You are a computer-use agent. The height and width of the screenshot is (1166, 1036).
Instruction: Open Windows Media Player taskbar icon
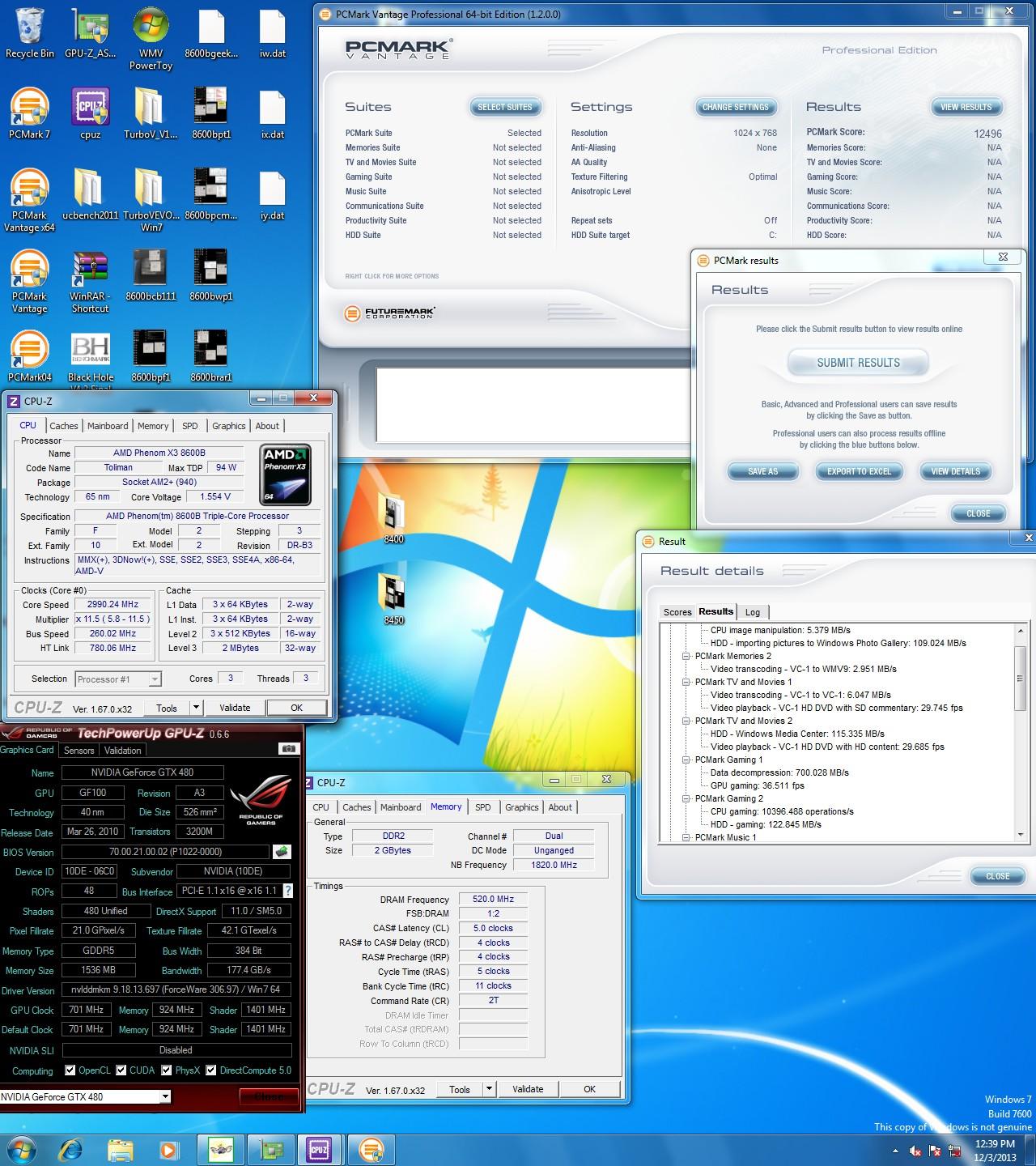169,1150
